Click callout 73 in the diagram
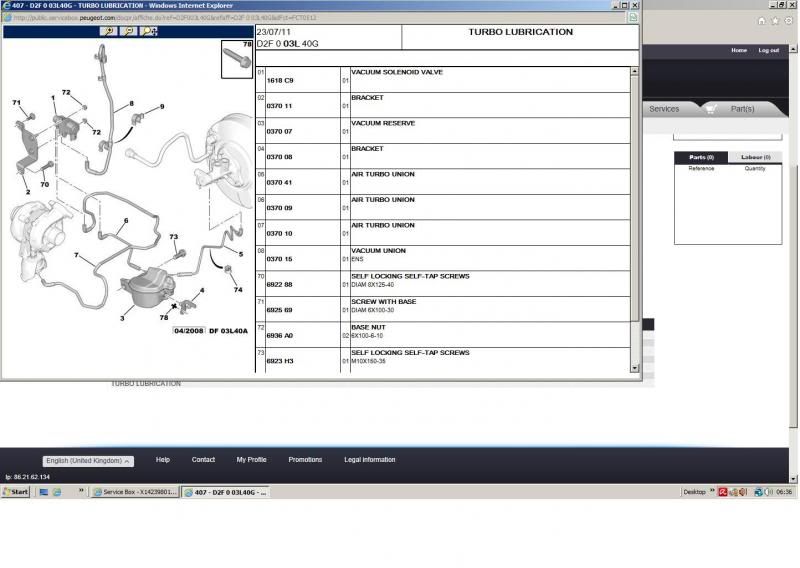800x568 pixels. [x=173, y=237]
